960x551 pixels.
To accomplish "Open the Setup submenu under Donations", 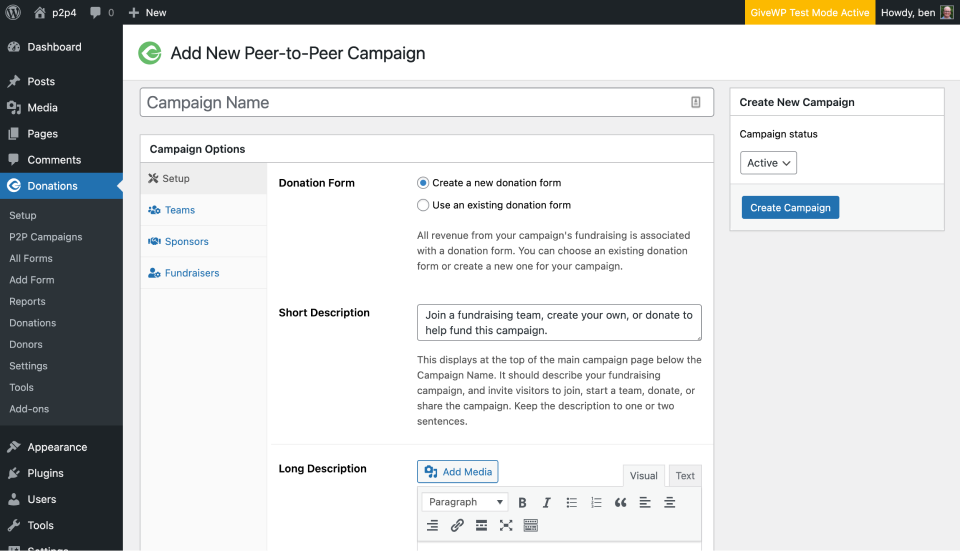I will [x=23, y=216].
